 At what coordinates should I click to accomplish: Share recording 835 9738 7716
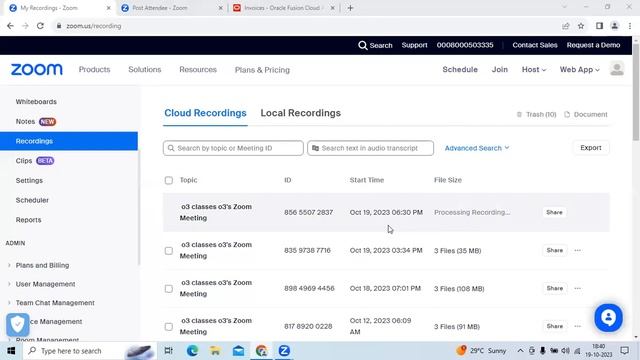554,250
